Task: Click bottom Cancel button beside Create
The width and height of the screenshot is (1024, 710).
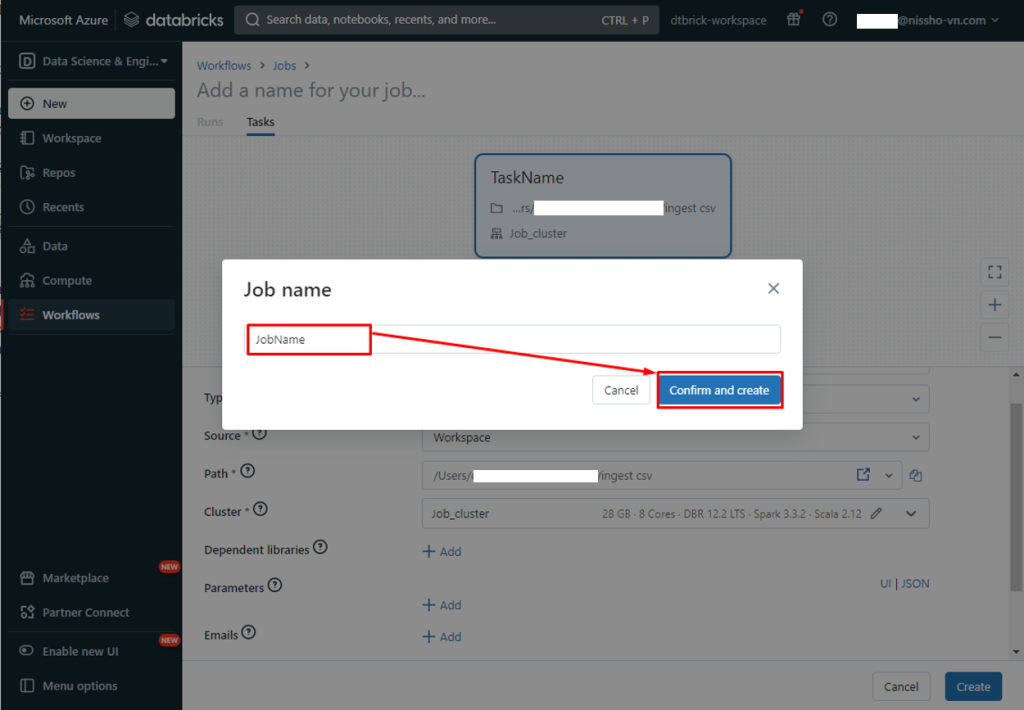Action: coord(901,686)
